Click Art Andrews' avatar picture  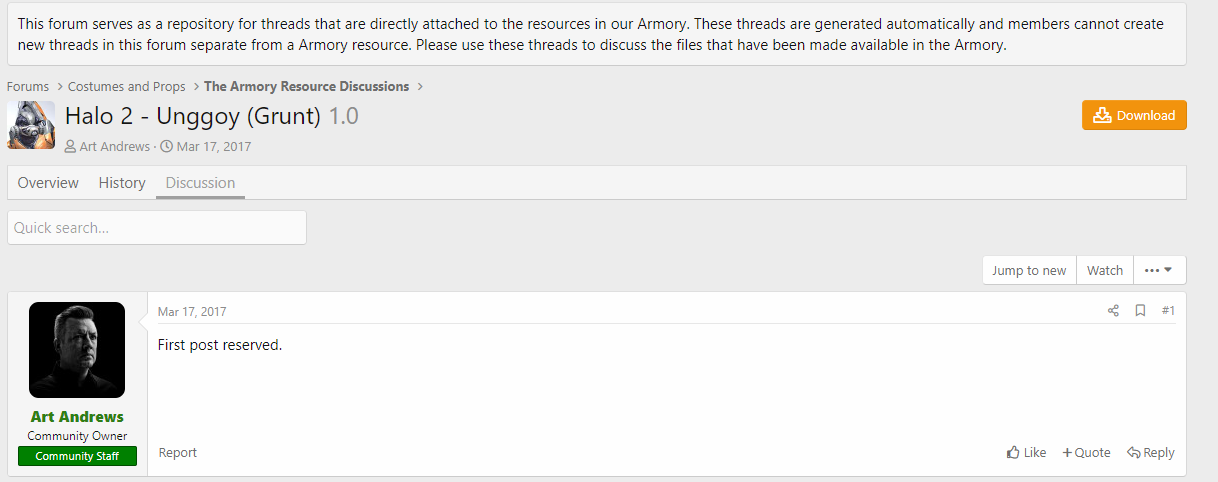(x=77, y=350)
